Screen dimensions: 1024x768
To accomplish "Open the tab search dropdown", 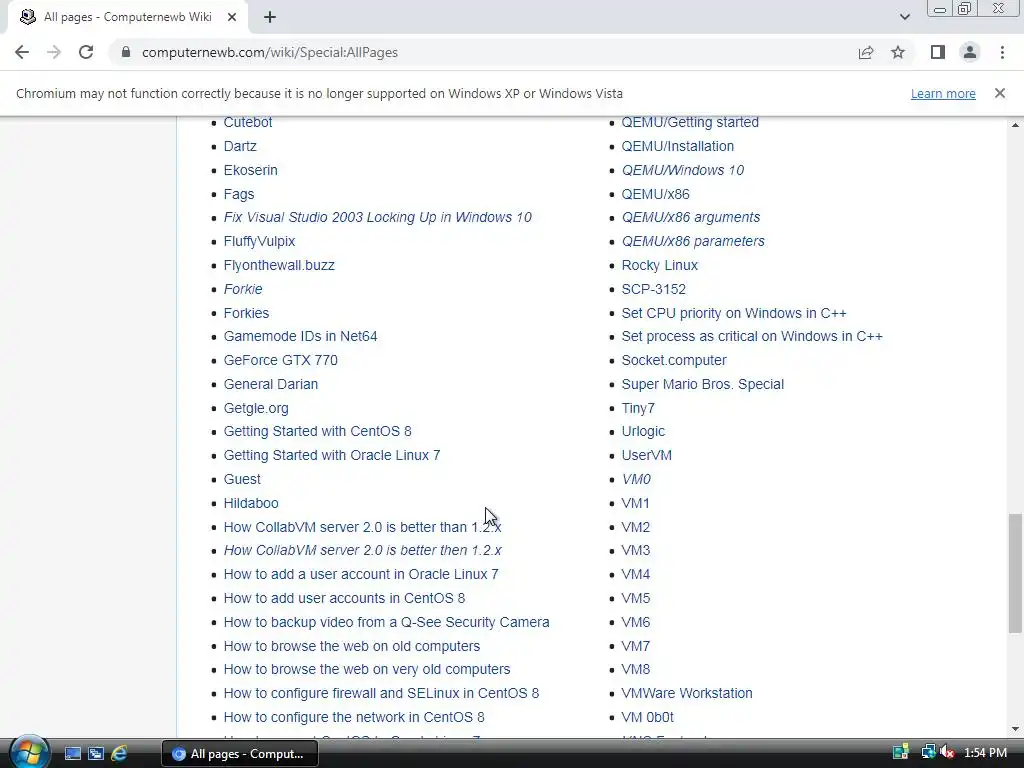I will click(x=904, y=17).
